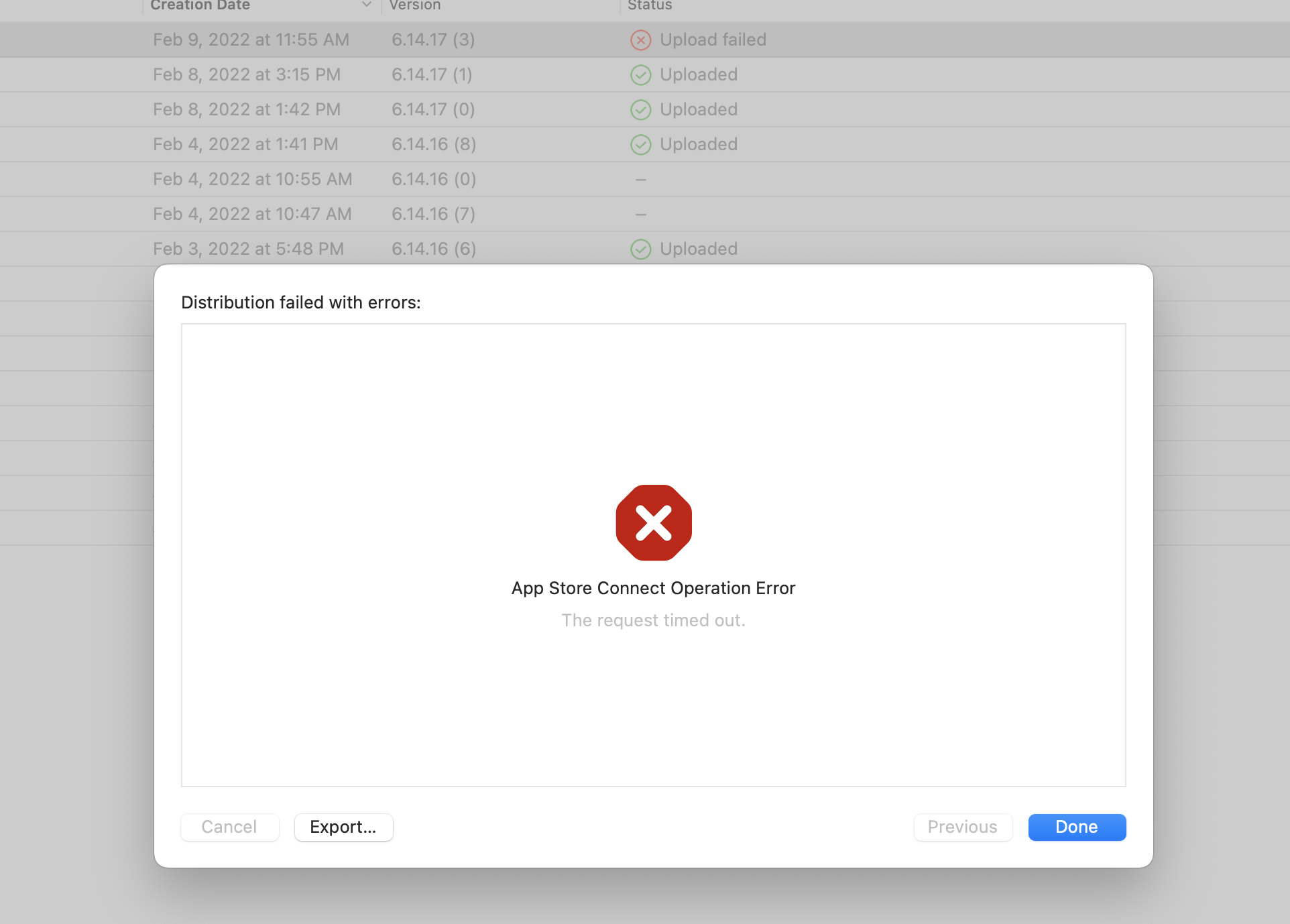
Task: Click version 6.14.17 (0) cell
Action: (433, 109)
